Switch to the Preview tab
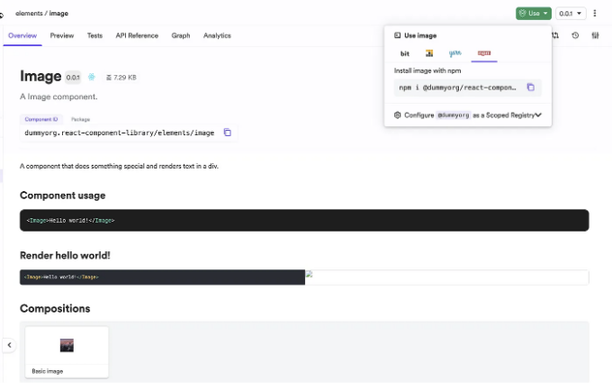This screenshot has width=612, height=383. pos(62,36)
